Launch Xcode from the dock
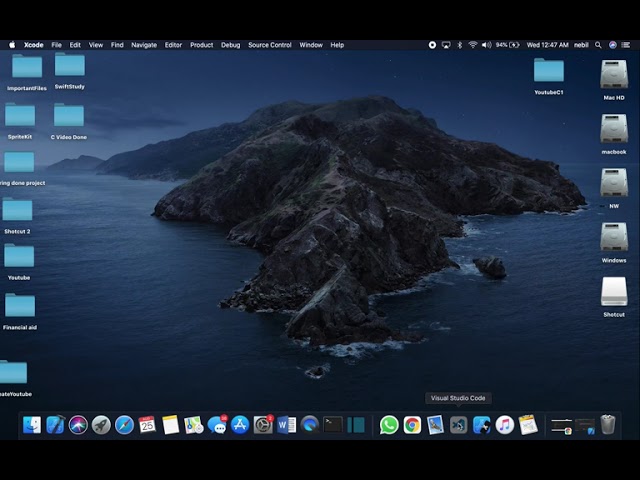 pos(55,425)
